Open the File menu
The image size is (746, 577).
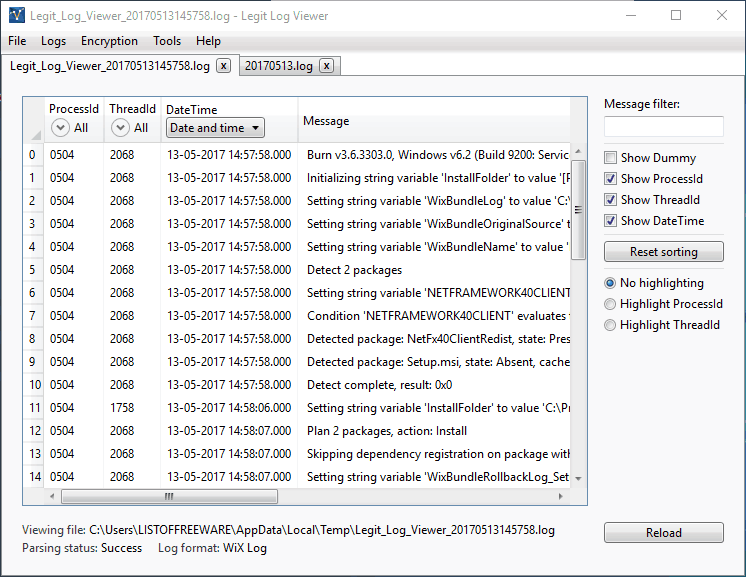click(17, 41)
